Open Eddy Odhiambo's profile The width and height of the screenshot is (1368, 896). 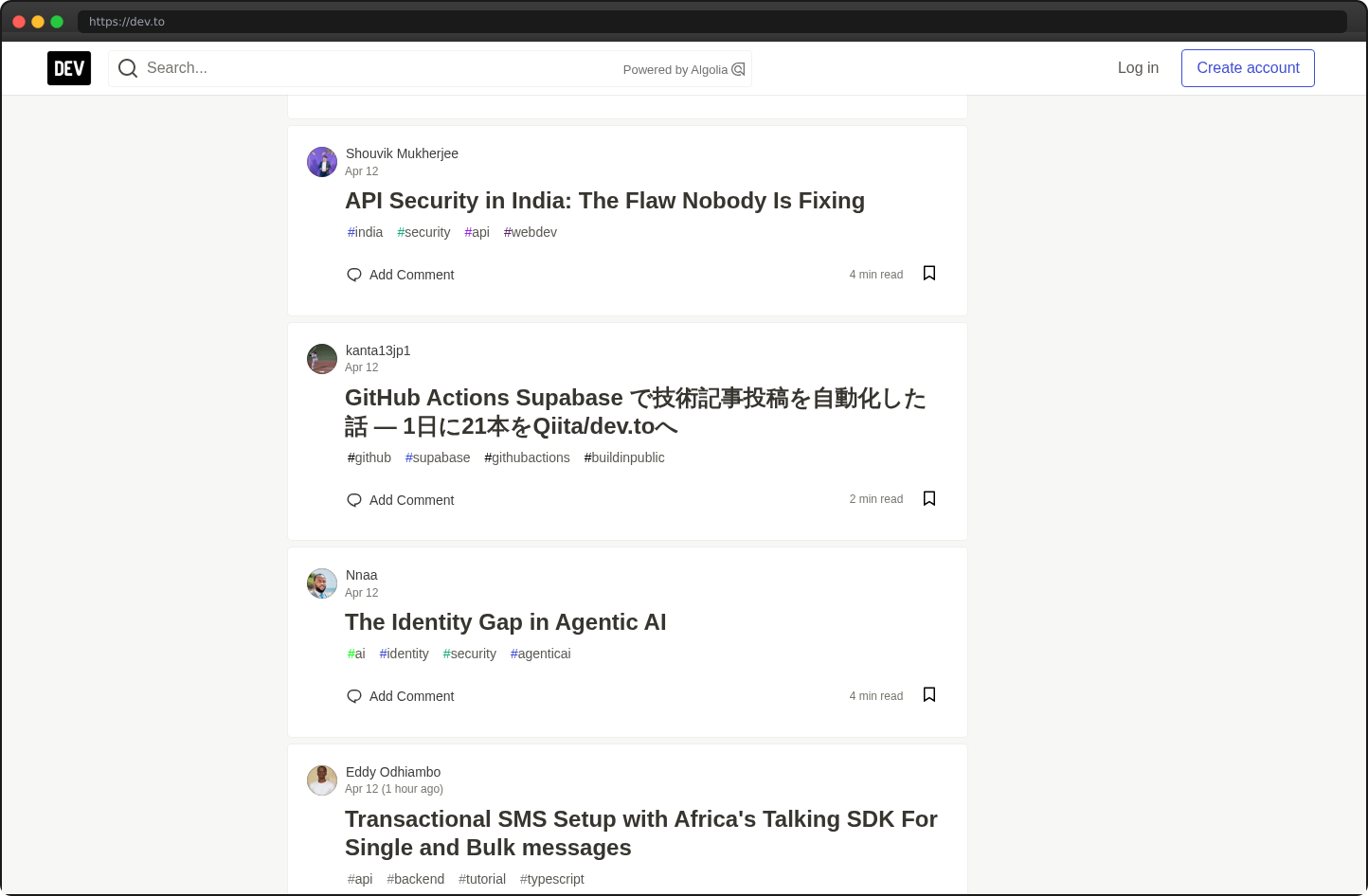(x=393, y=772)
